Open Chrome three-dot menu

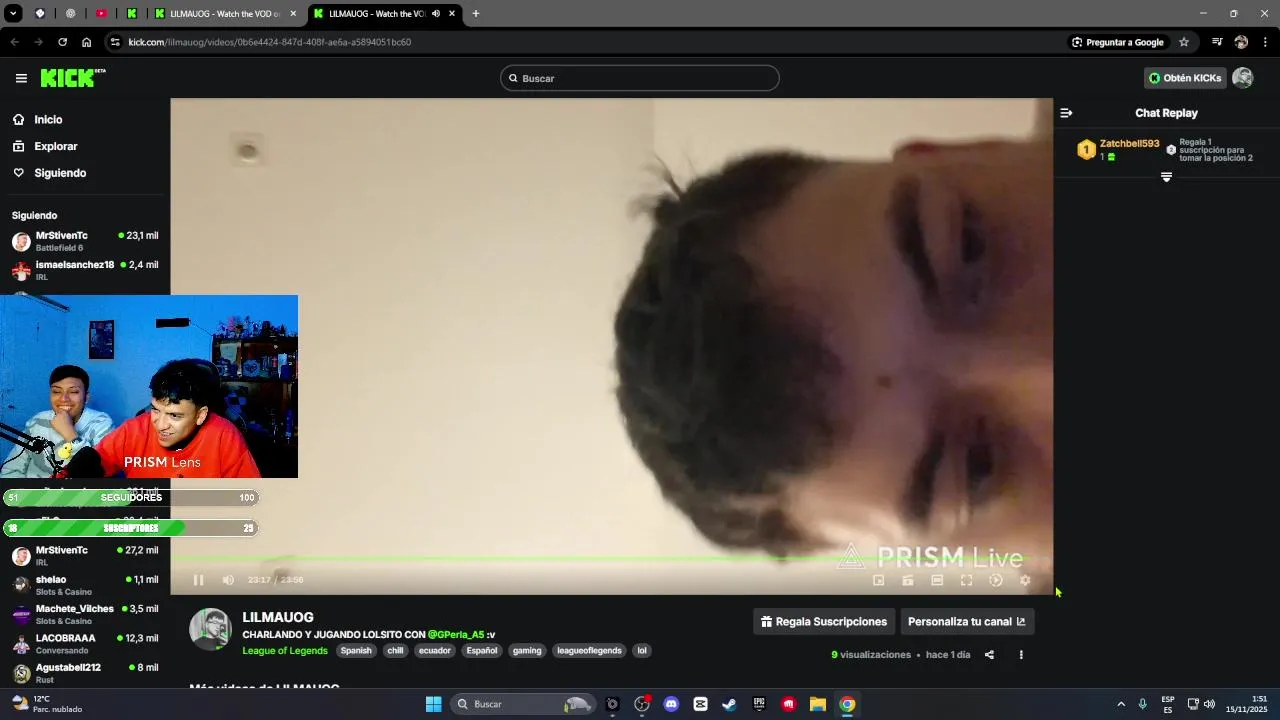1265,42
